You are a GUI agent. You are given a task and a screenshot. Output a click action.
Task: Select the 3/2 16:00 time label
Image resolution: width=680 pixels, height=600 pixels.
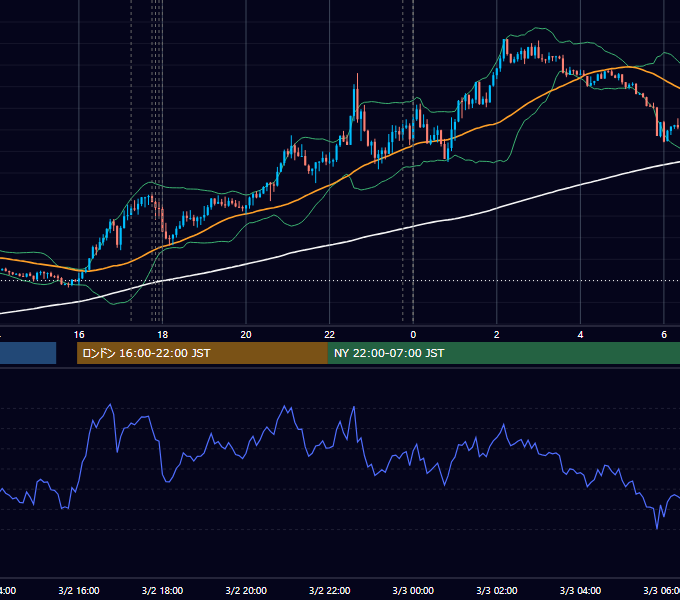coord(79,590)
